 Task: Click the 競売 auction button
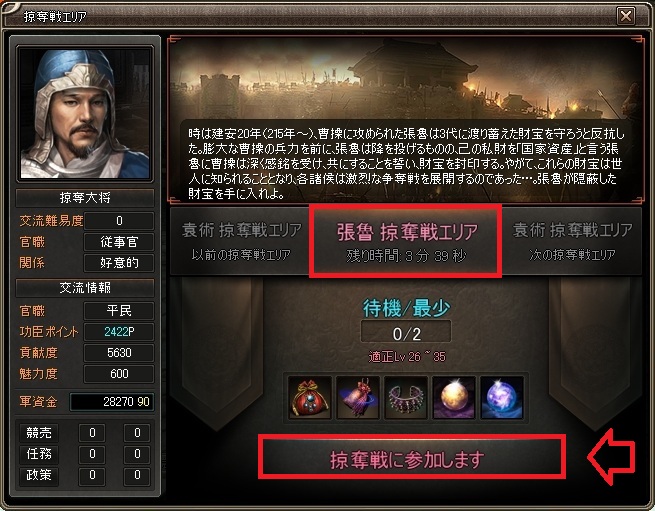pos(39,433)
